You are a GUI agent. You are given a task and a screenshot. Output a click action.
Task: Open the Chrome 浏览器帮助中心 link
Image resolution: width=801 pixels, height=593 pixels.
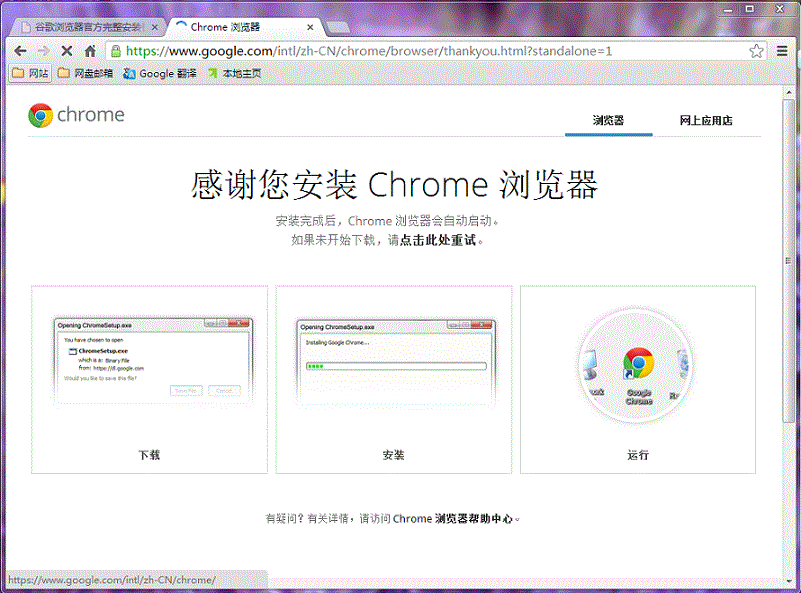pyautogui.click(x=453, y=519)
